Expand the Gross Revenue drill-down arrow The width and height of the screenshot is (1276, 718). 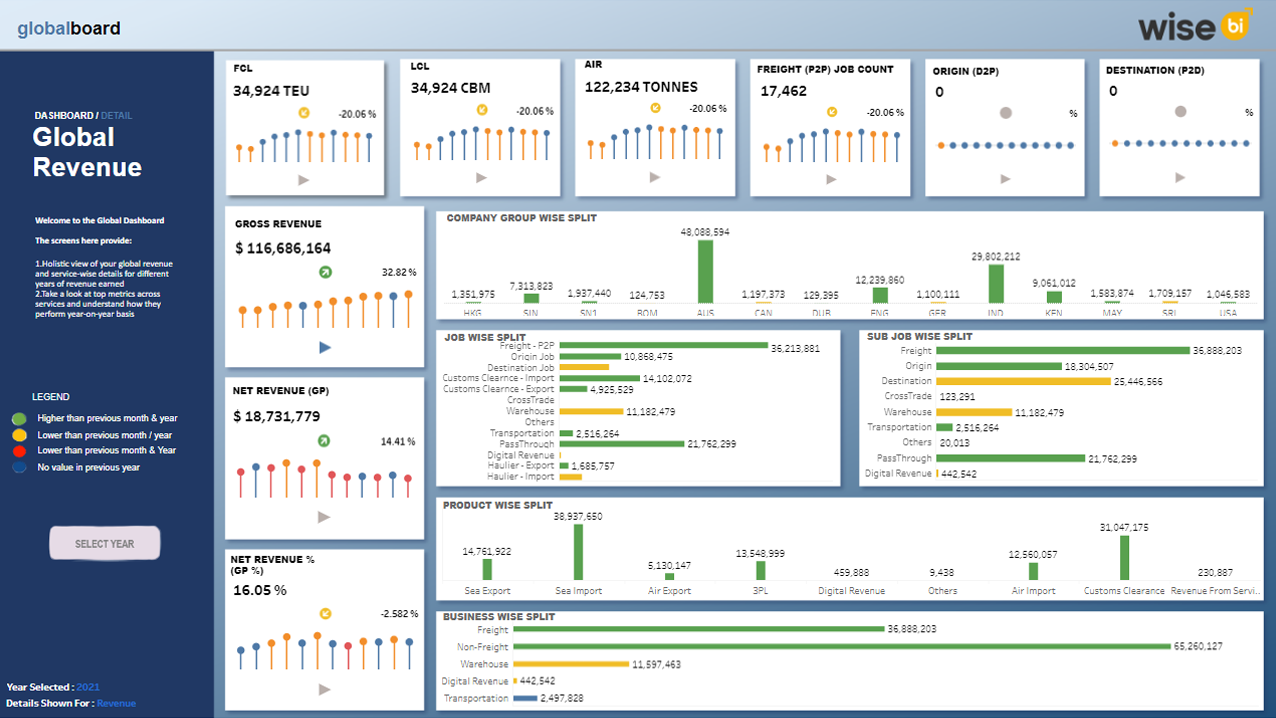click(324, 346)
